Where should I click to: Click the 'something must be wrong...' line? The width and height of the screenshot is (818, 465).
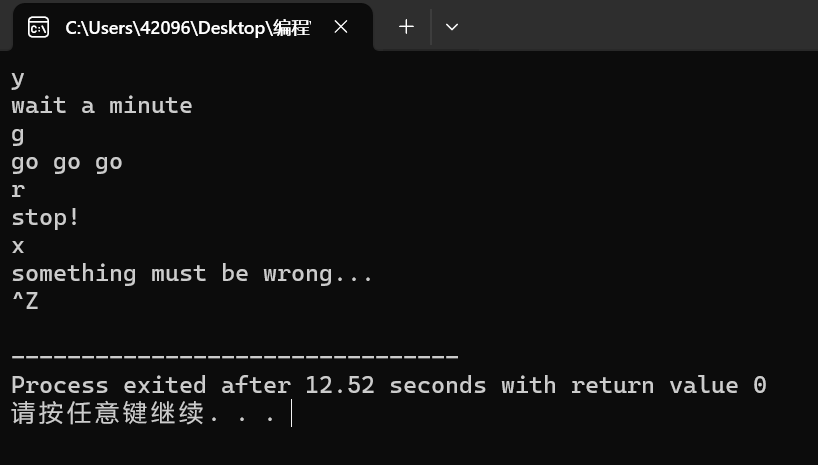tap(192, 273)
